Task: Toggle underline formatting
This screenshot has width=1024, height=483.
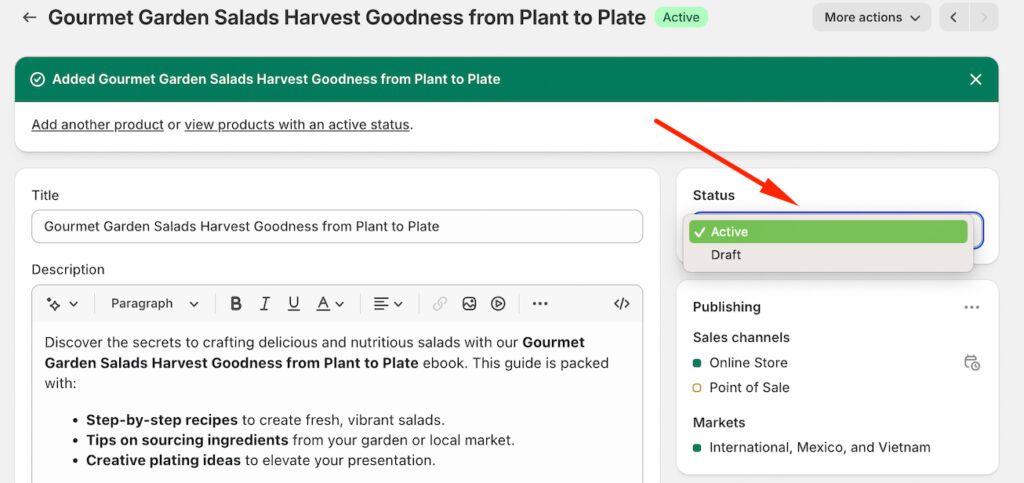Action: (x=294, y=303)
